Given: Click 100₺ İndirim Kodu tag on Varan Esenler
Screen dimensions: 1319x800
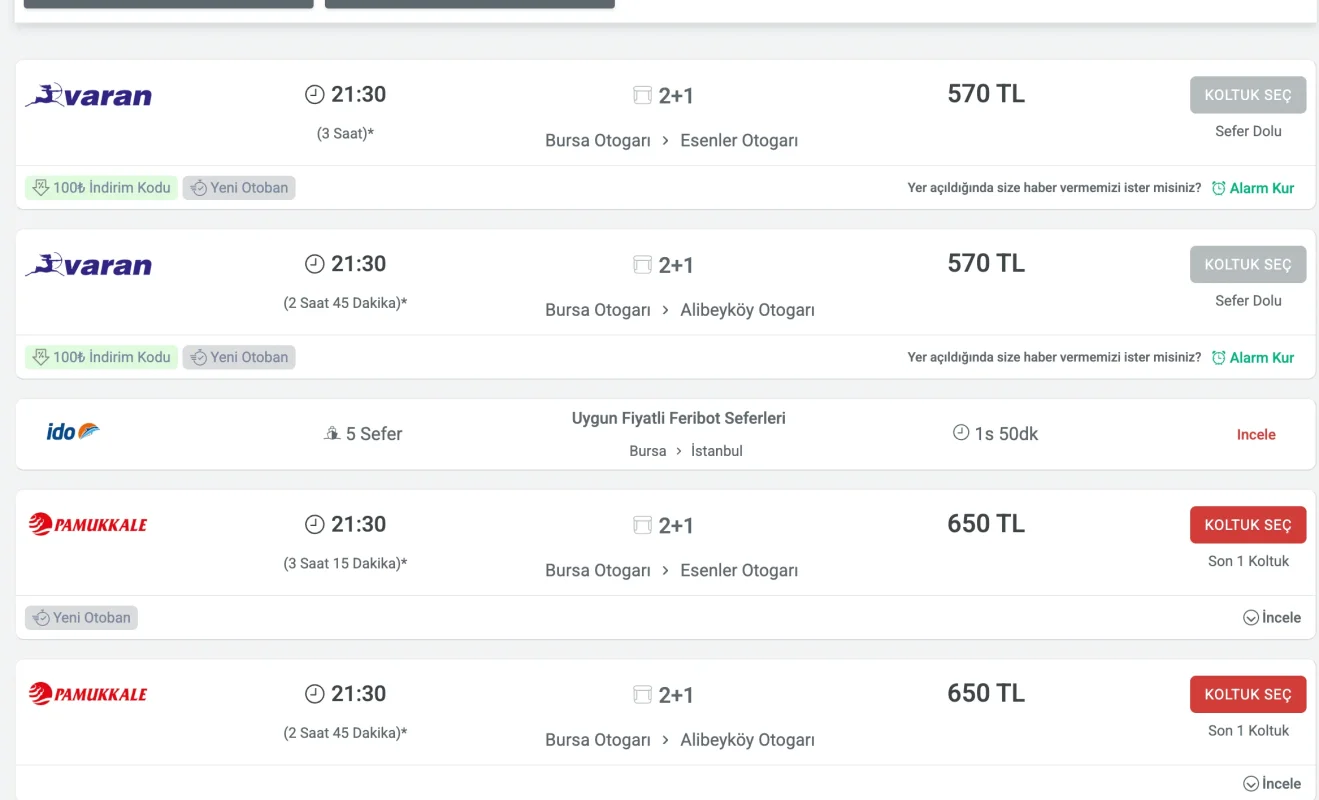Looking at the screenshot, I should (101, 188).
